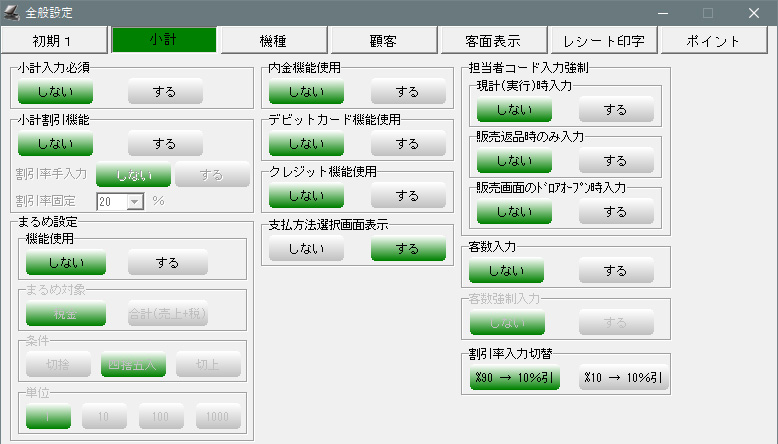Set 支払方法選択画面表示 to しない
778x444 pixels.
tap(305, 250)
